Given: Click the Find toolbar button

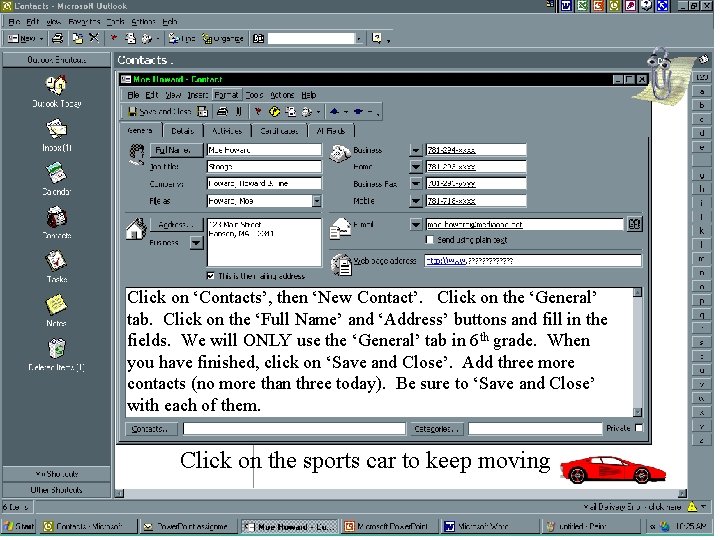Looking at the screenshot, I should pyautogui.click(x=182, y=39).
